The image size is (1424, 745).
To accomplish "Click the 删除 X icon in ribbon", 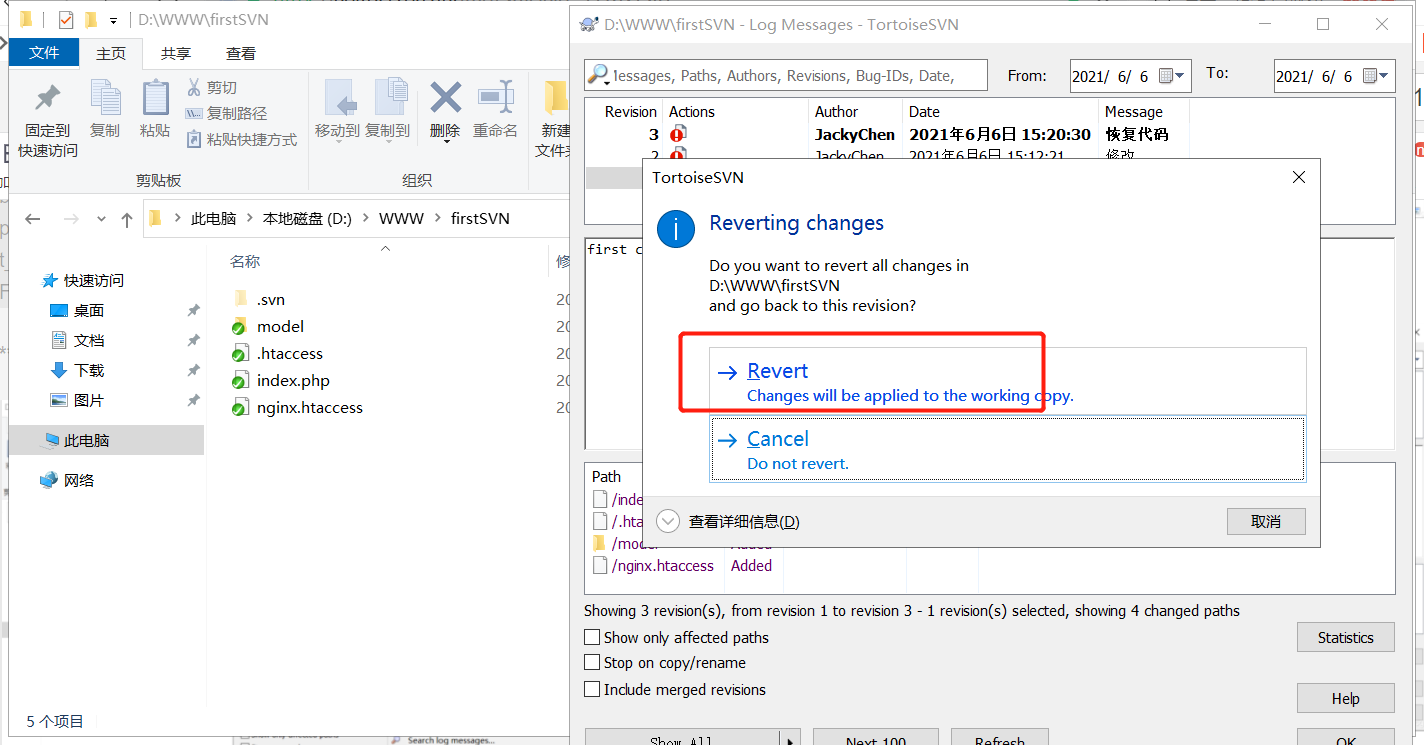I will pyautogui.click(x=445, y=97).
